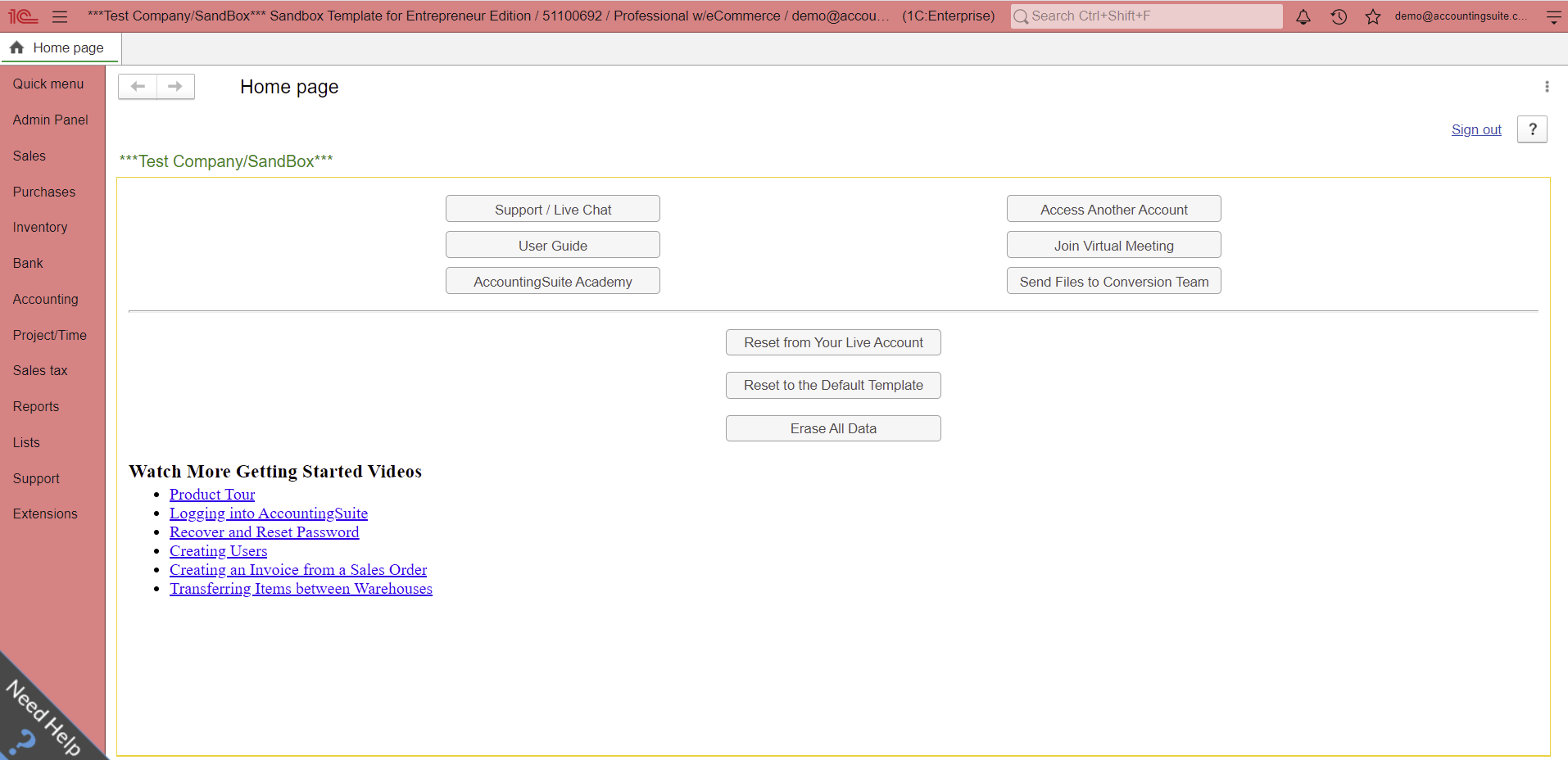Open the Purchases section
Viewport: 1568px width, 760px height.
(x=44, y=192)
